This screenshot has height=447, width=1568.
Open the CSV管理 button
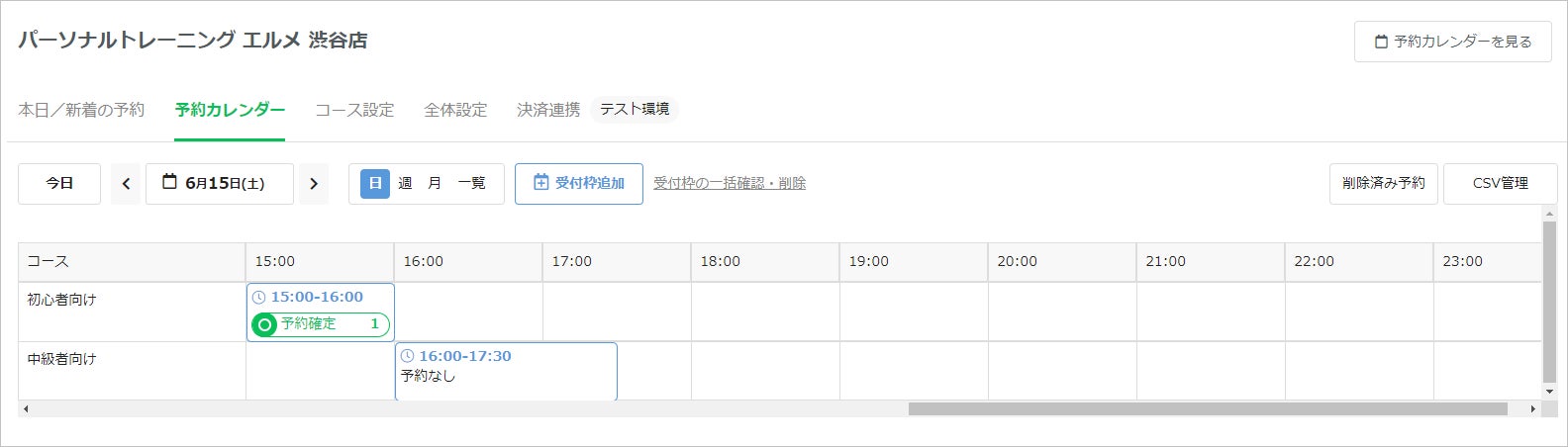pos(1500,184)
